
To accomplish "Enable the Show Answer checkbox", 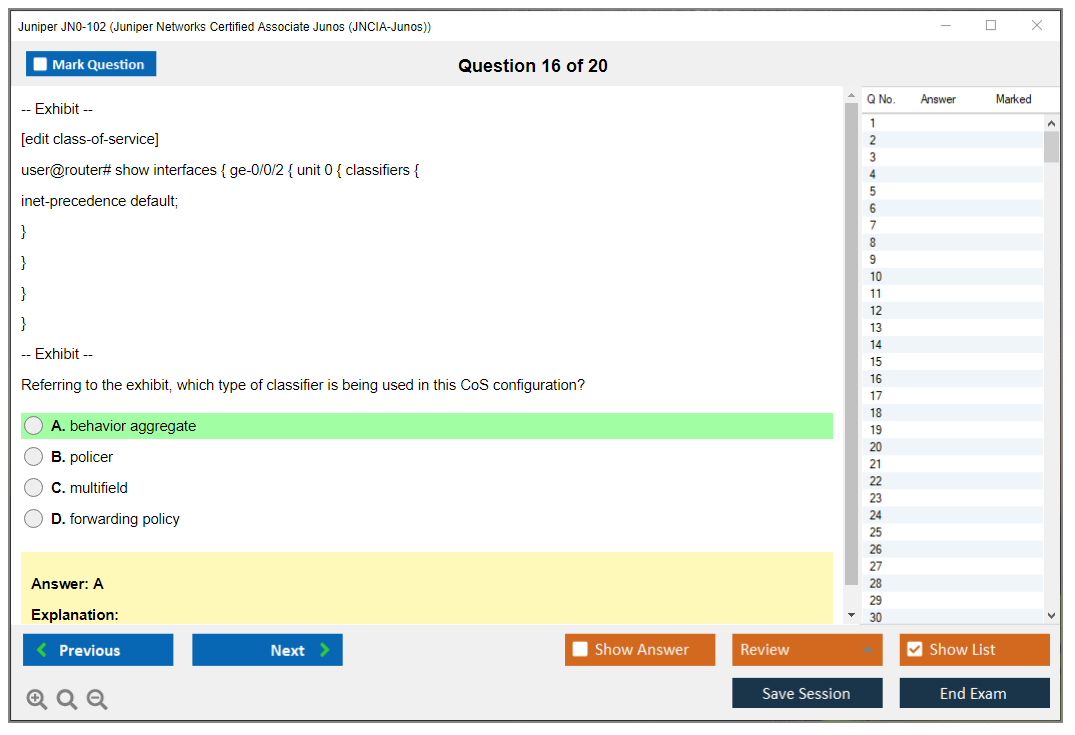I will point(580,650).
